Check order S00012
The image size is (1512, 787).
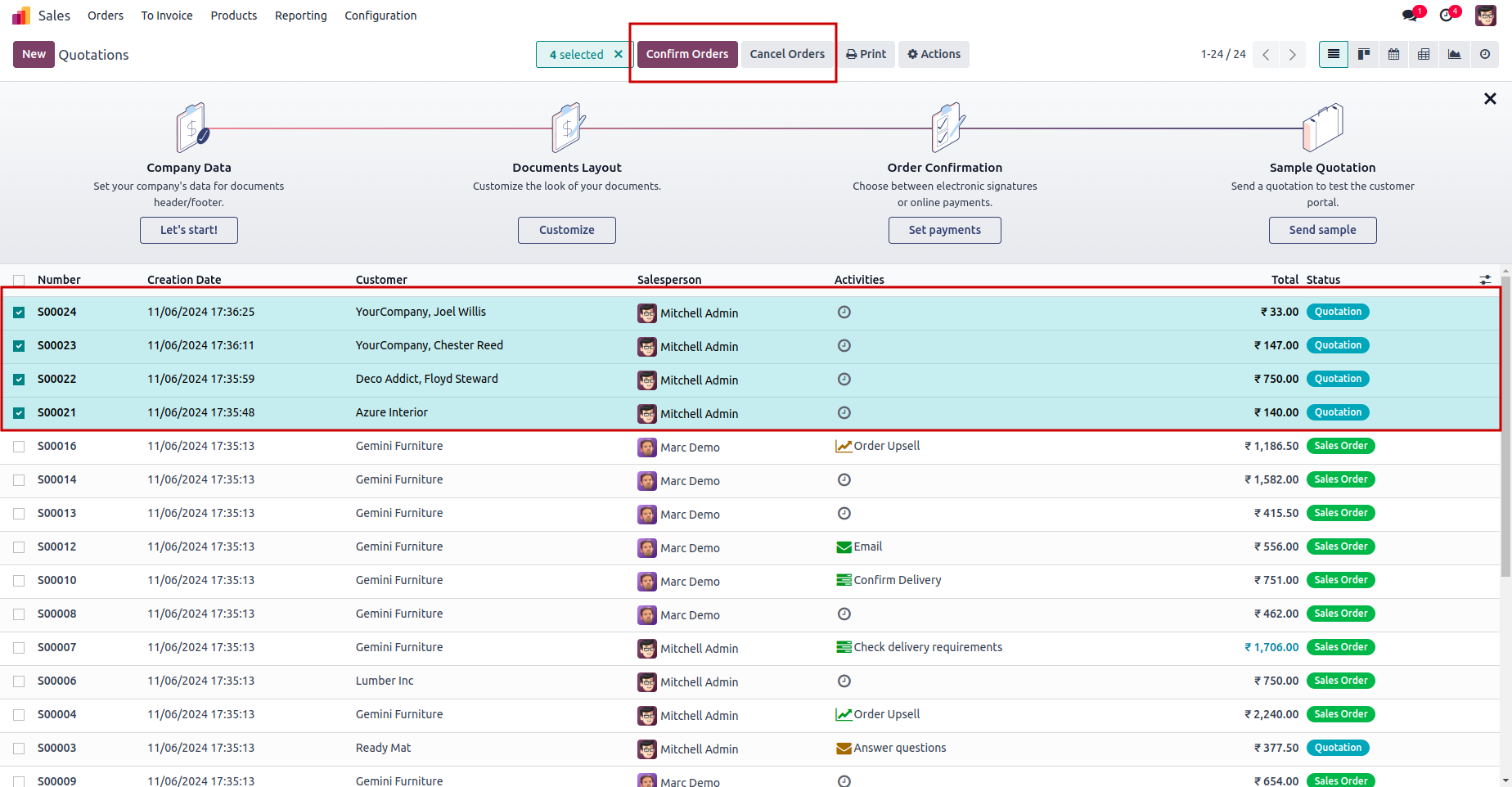(19, 547)
